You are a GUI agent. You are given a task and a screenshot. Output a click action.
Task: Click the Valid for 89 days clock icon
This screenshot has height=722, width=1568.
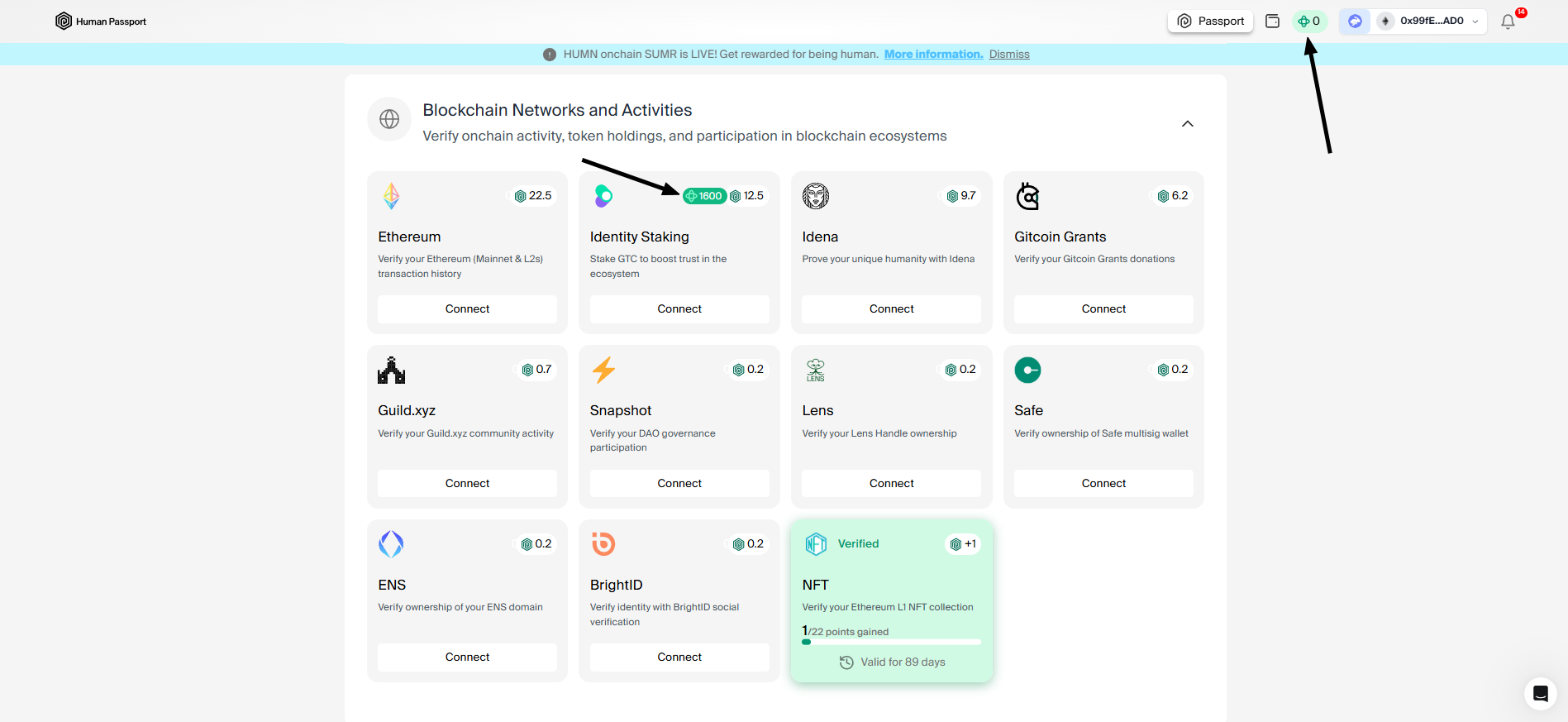(846, 662)
